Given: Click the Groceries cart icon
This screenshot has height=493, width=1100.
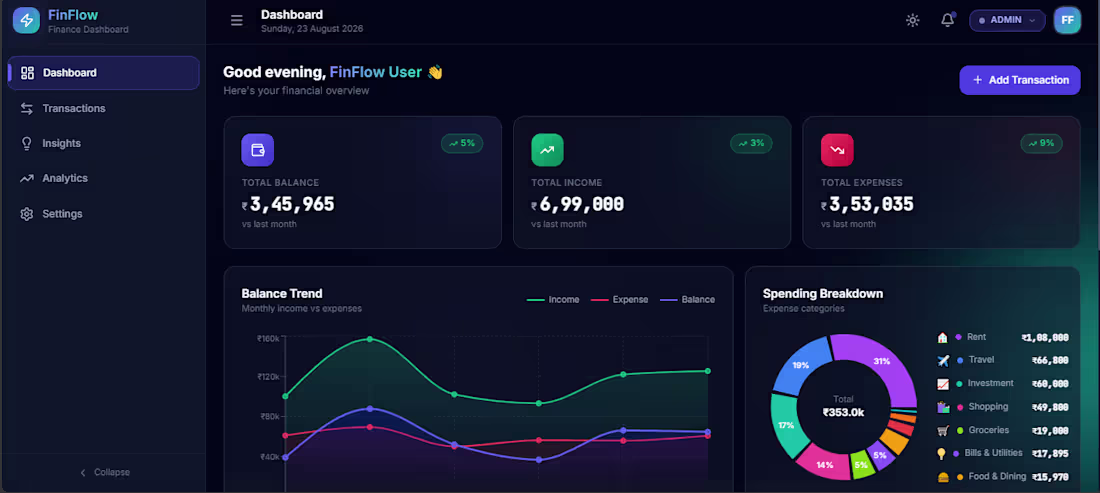Looking at the screenshot, I should click(x=942, y=431).
